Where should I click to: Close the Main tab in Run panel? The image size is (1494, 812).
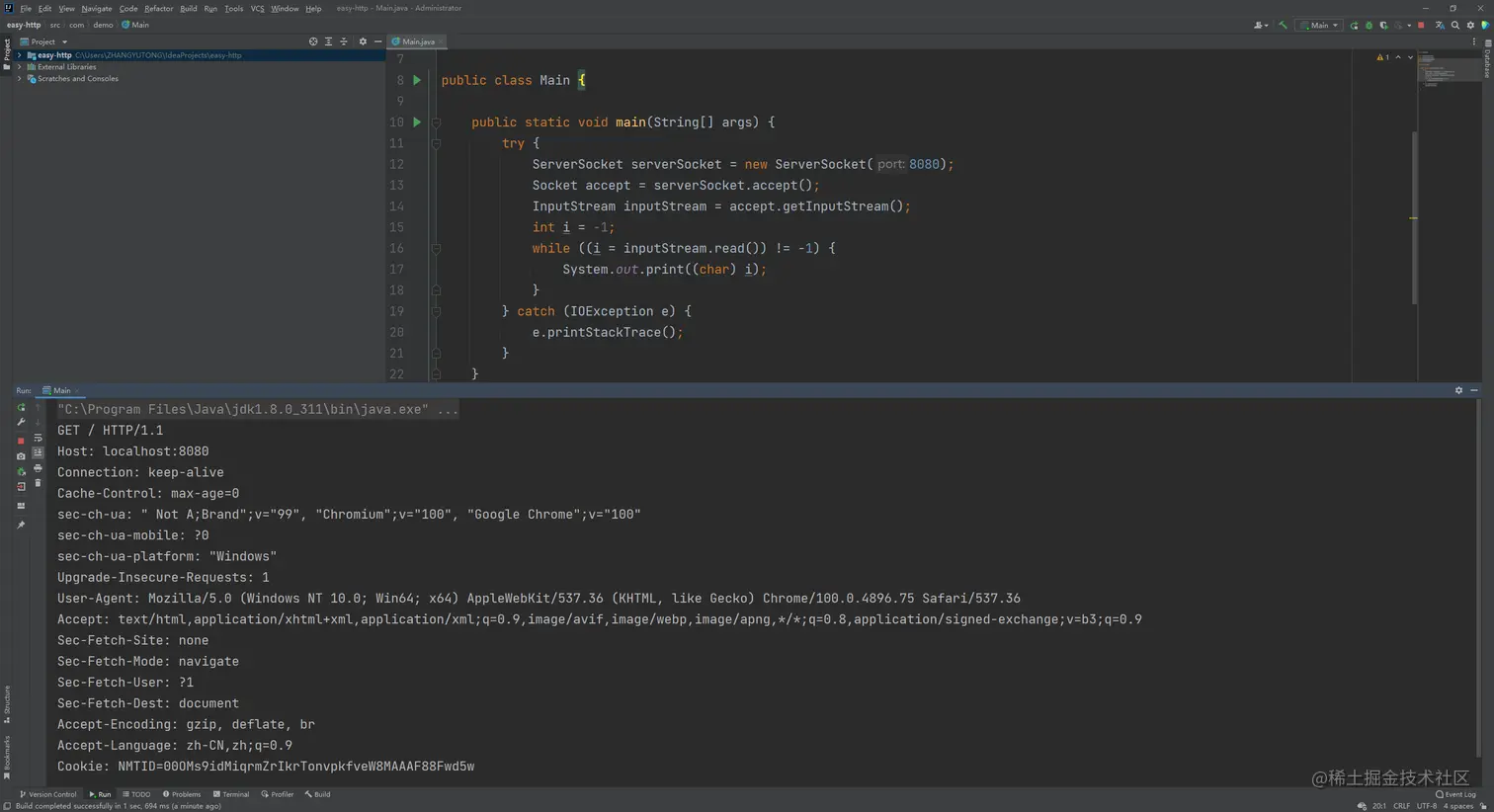point(77,391)
